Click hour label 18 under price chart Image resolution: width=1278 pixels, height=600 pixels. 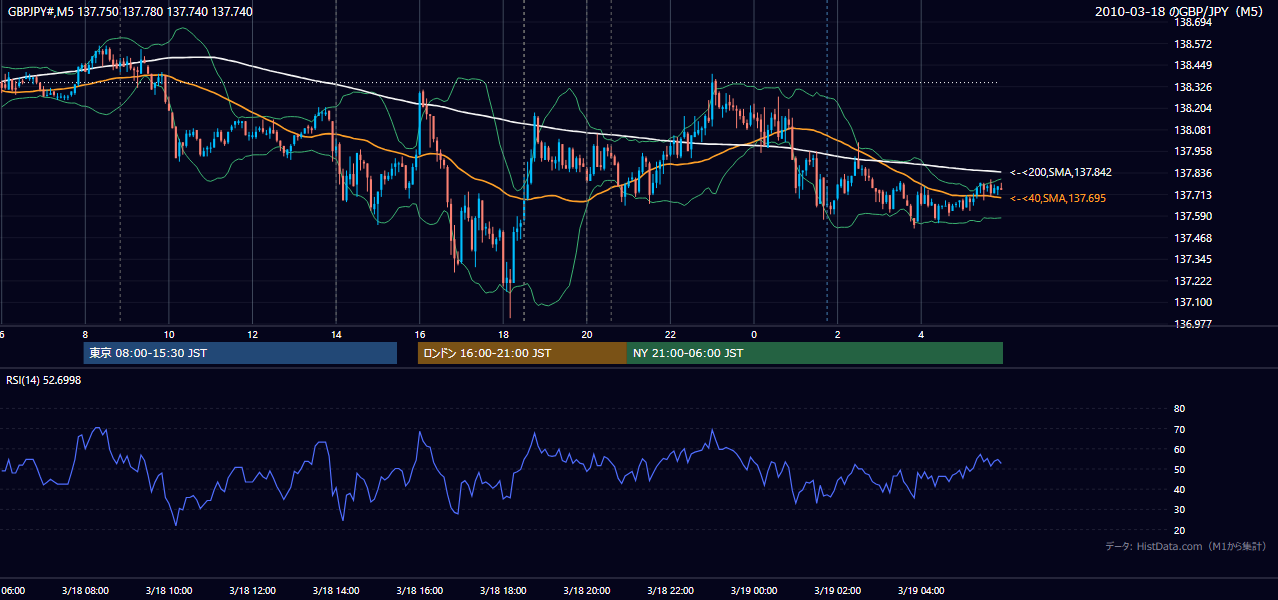504,334
